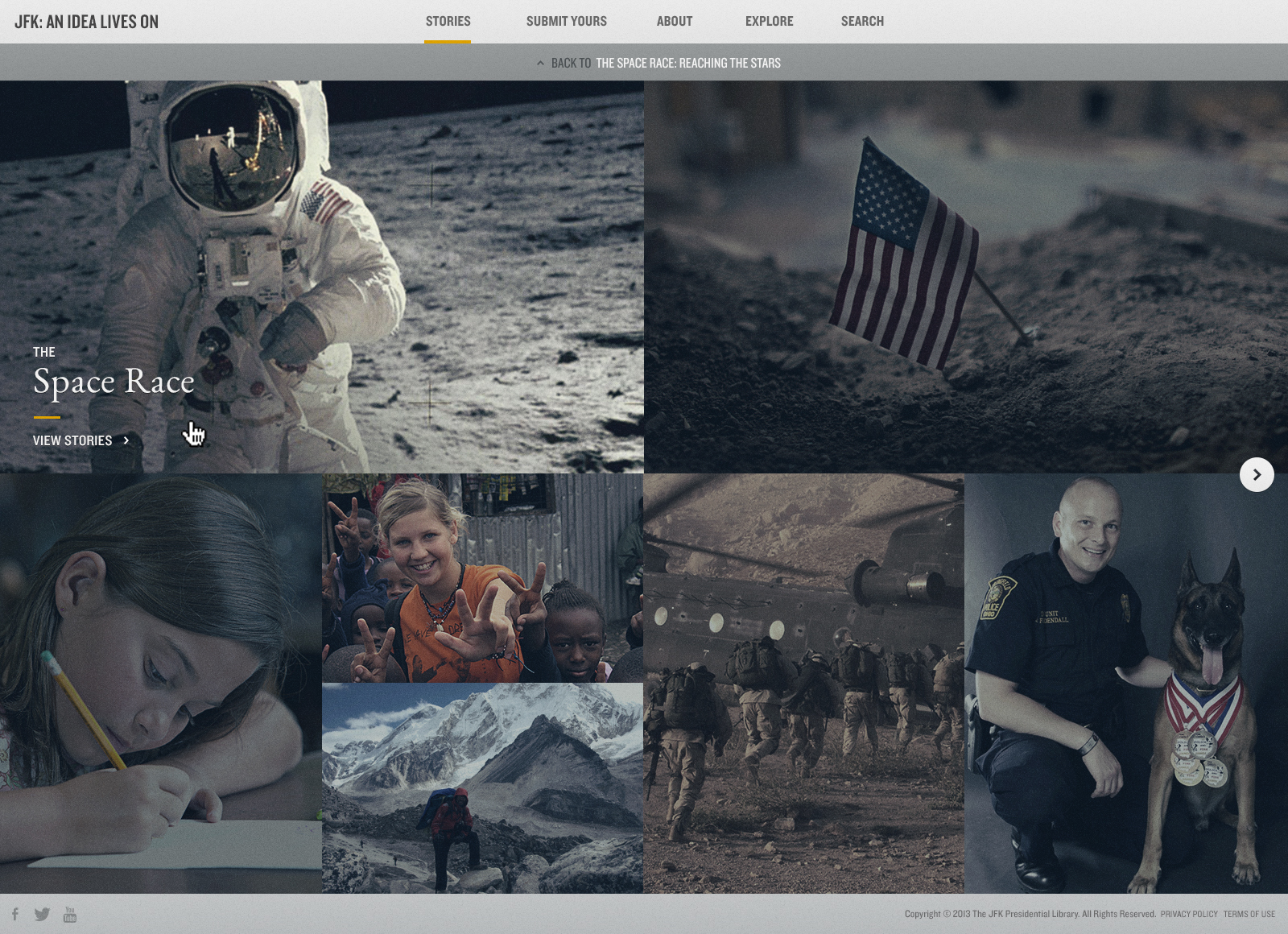The width and height of the screenshot is (1288, 934).
Task: Click the View Stories link
Action: click(72, 440)
